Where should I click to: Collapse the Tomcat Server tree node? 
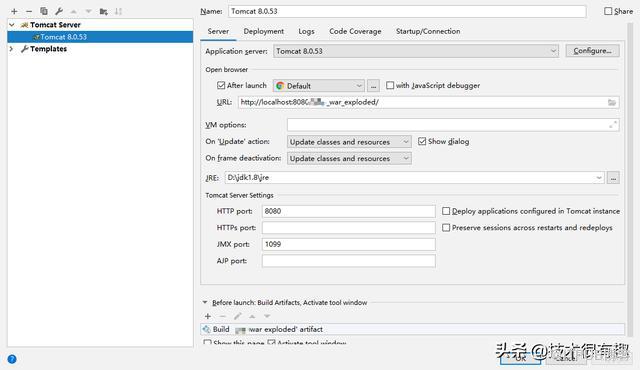(x=12, y=25)
